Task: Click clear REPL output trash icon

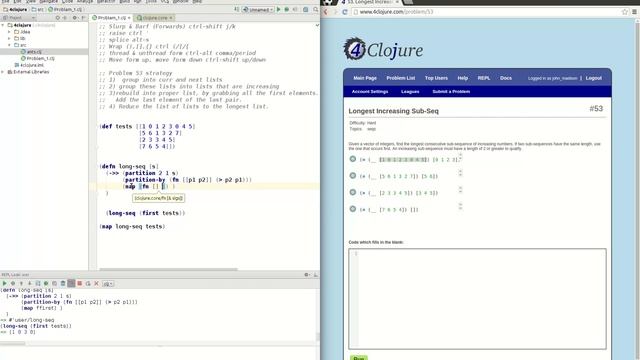Action: (x=63, y=283)
